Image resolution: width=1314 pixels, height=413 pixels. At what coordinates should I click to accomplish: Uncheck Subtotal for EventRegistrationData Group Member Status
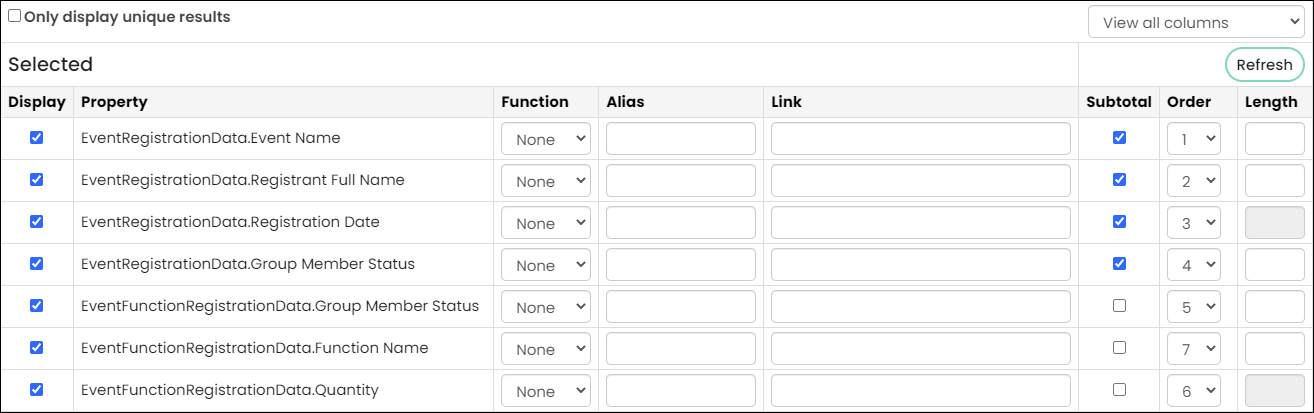(x=1119, y=264)
